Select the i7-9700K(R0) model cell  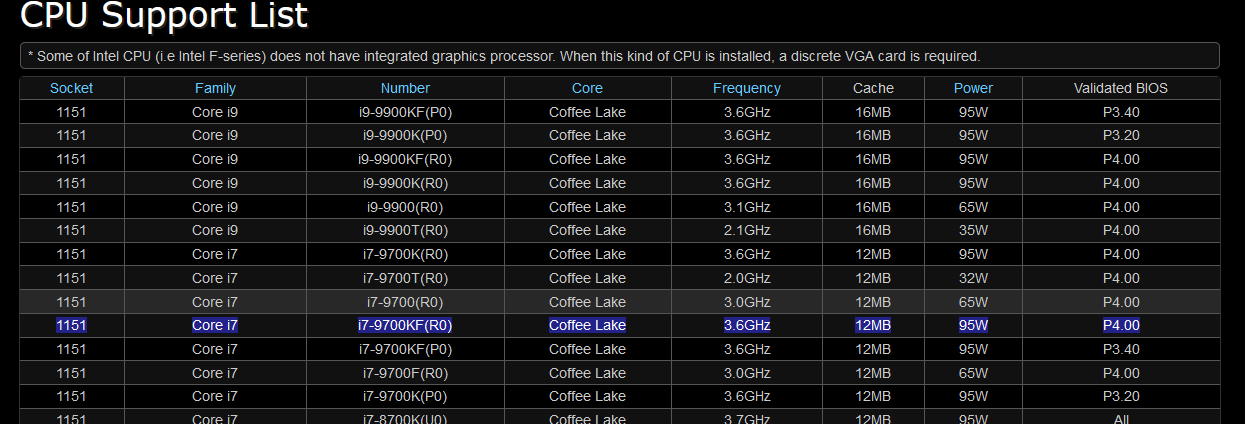405,254
